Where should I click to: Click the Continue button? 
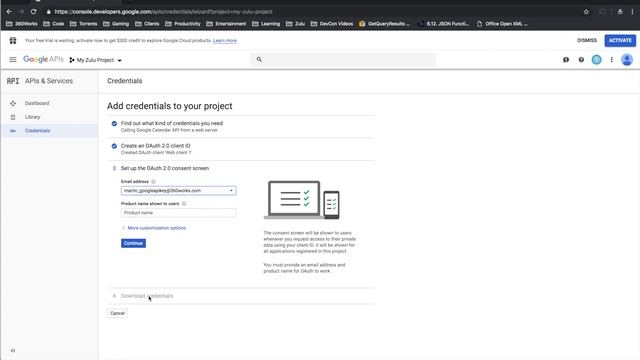click(x=133, y=243)
